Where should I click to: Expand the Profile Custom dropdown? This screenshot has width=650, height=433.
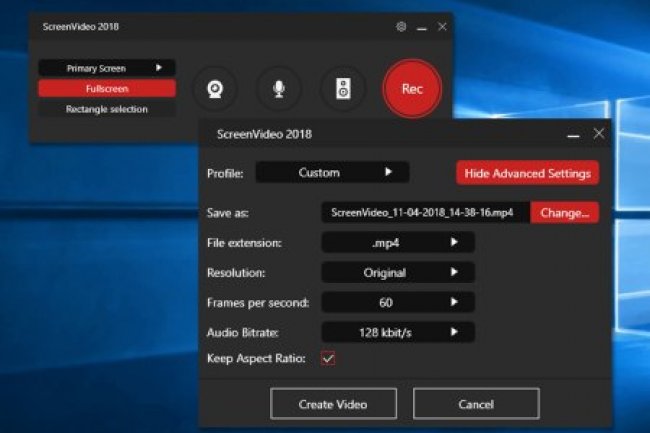(332, 173)
